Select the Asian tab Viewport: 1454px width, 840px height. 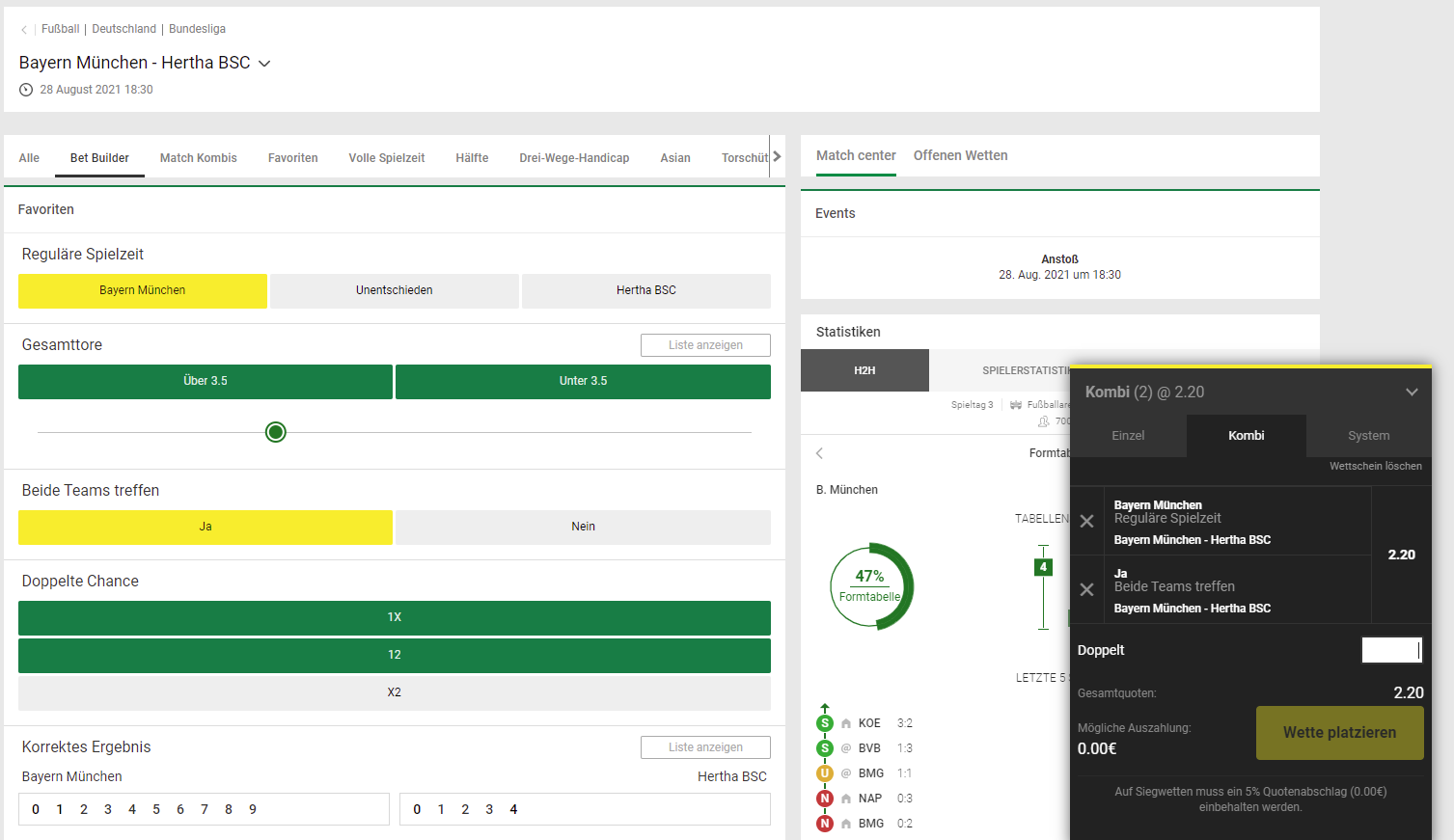(674, 158)
